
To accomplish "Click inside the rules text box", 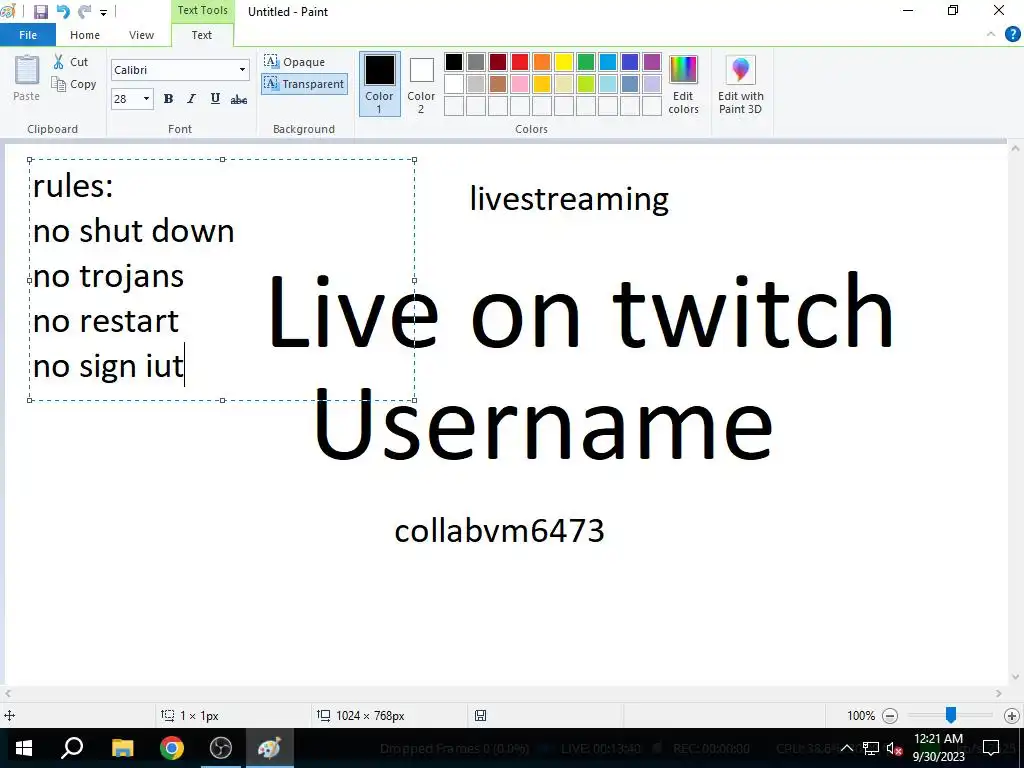I will (x=222, y=280).
